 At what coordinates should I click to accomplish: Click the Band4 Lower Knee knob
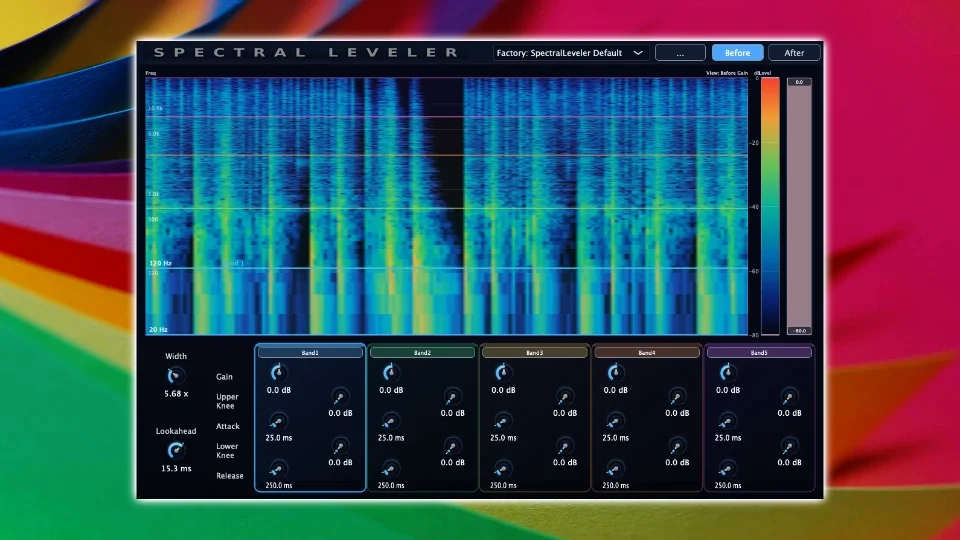[677, 446]
